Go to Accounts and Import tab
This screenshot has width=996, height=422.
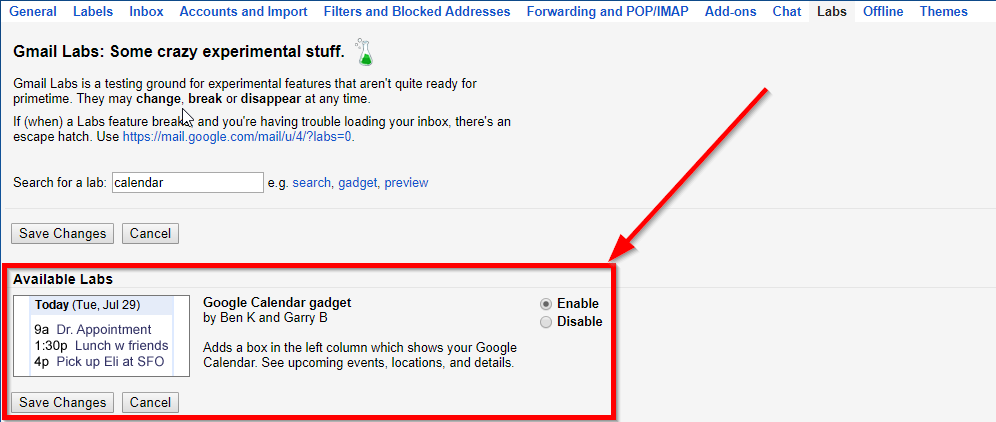pyautogui.click(x=243, y=11)
